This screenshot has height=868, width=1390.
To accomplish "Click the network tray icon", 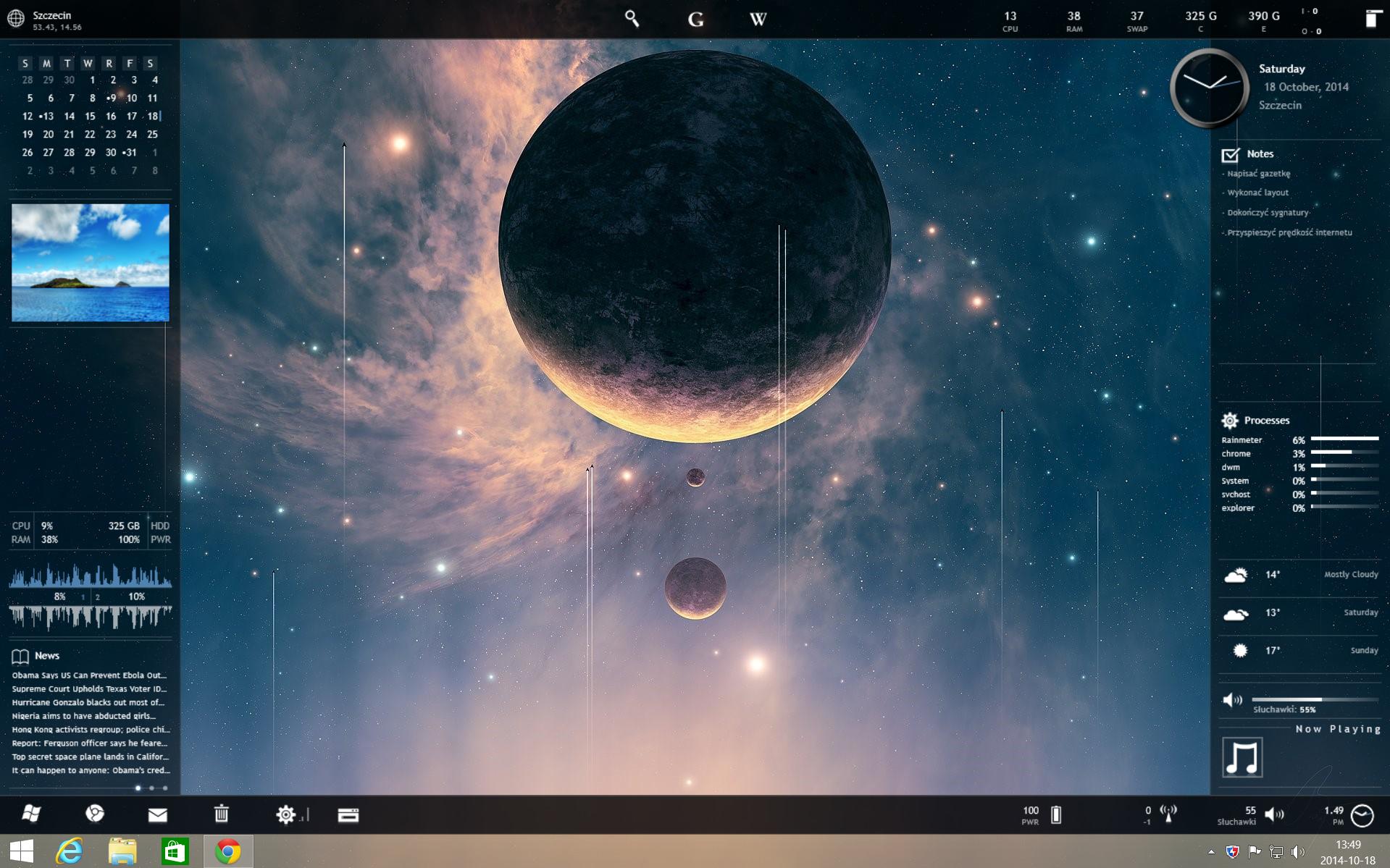I will coord(1276,852).
